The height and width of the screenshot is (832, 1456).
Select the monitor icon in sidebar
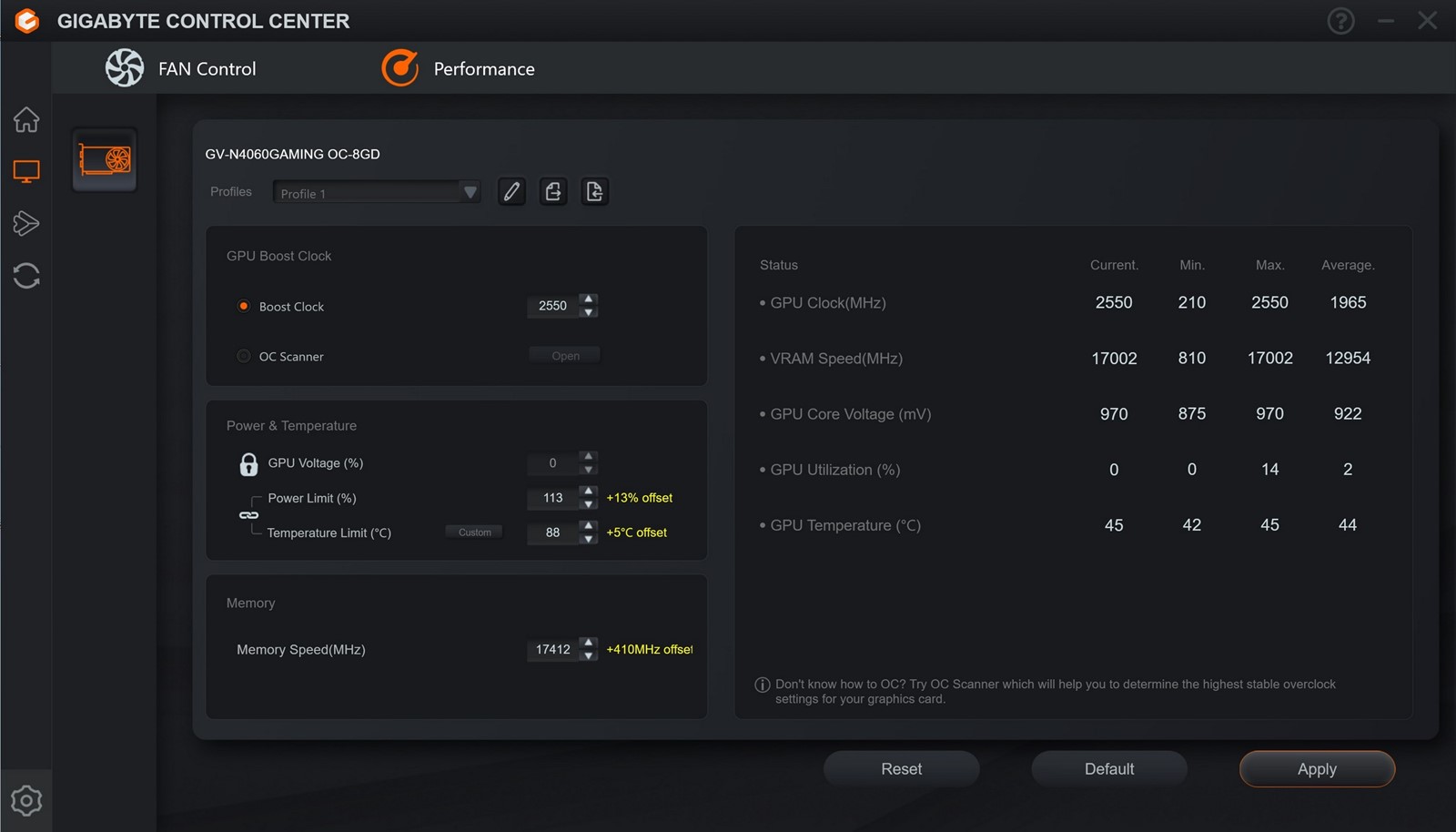tap(25, 171)
